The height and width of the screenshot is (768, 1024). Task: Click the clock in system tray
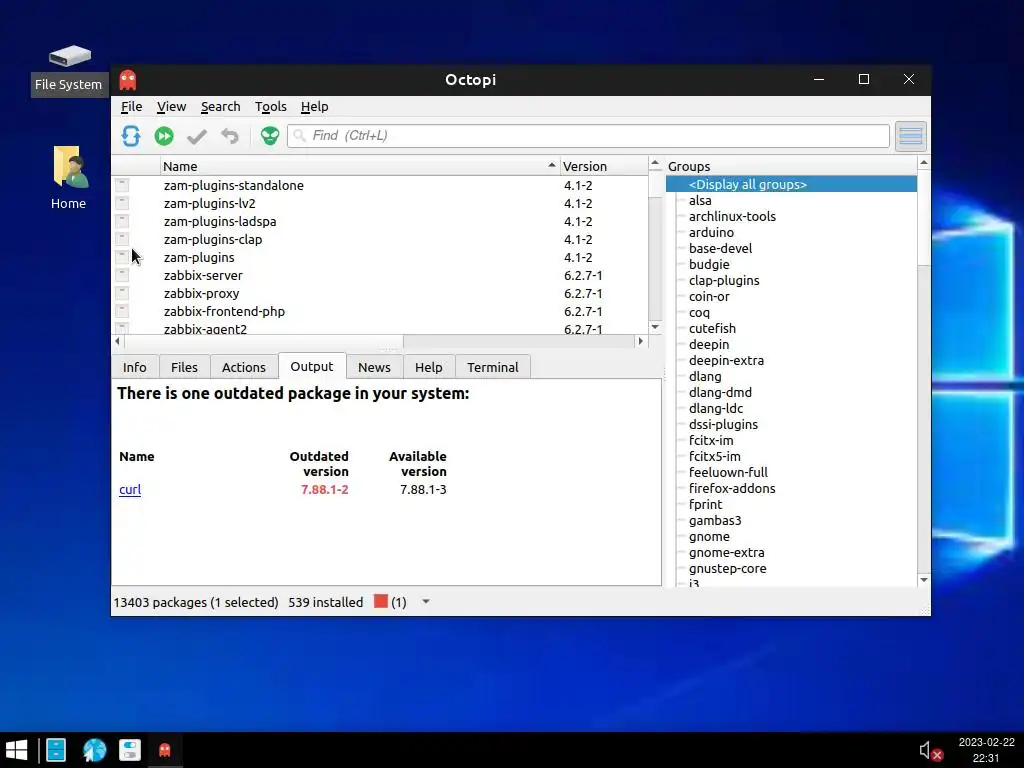[x=986, y=750]
